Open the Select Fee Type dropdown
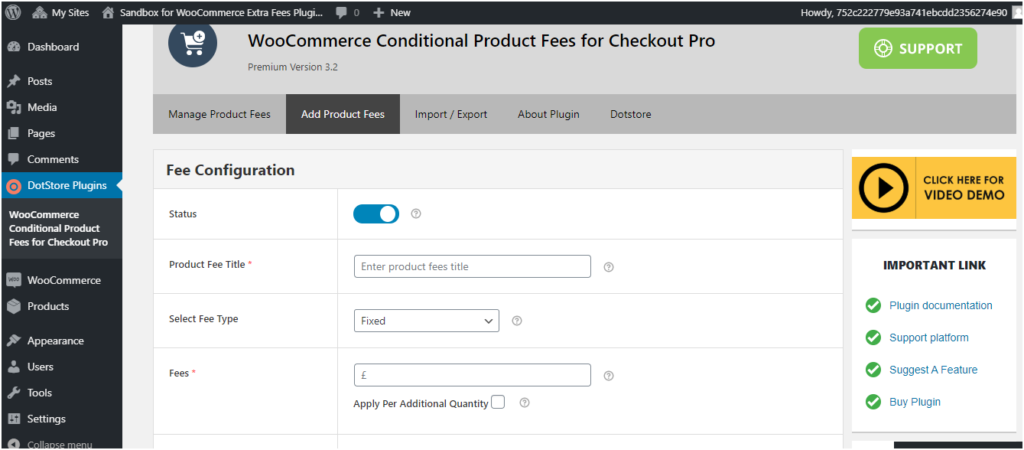Viewport: 1024px width, 450px height. coord(426,321)
